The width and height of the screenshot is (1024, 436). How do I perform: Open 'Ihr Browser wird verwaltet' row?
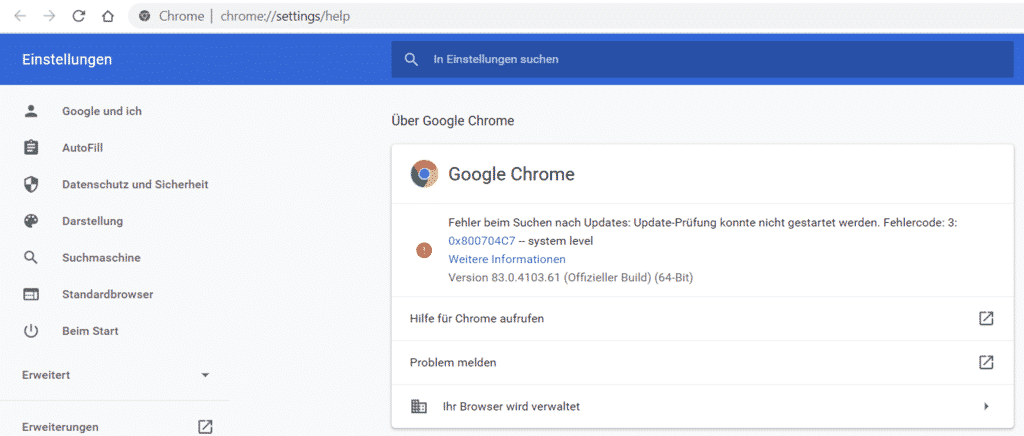(703, 407)
